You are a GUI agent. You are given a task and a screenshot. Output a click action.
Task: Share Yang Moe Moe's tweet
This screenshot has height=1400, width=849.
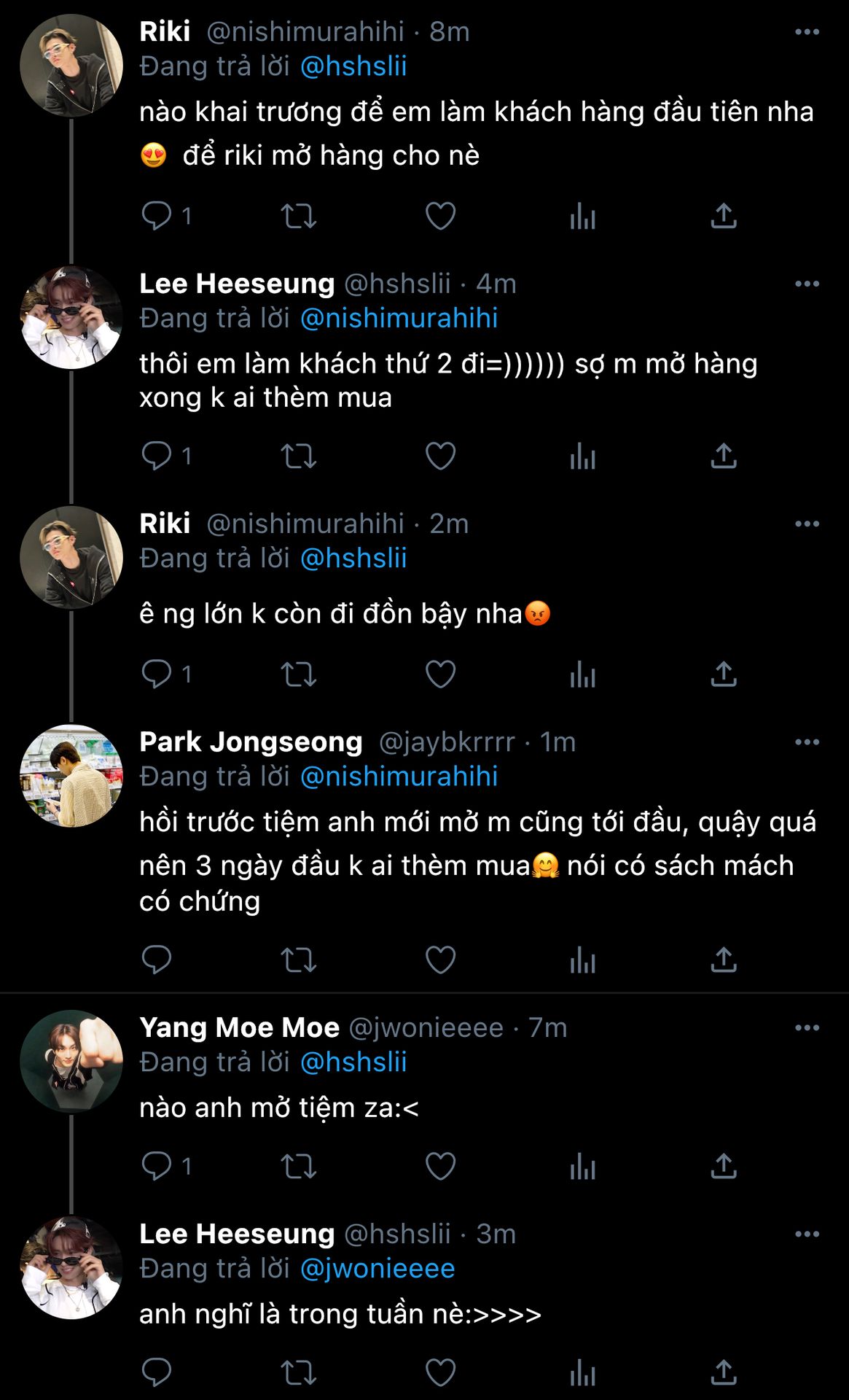click(x=724, y=1165)
